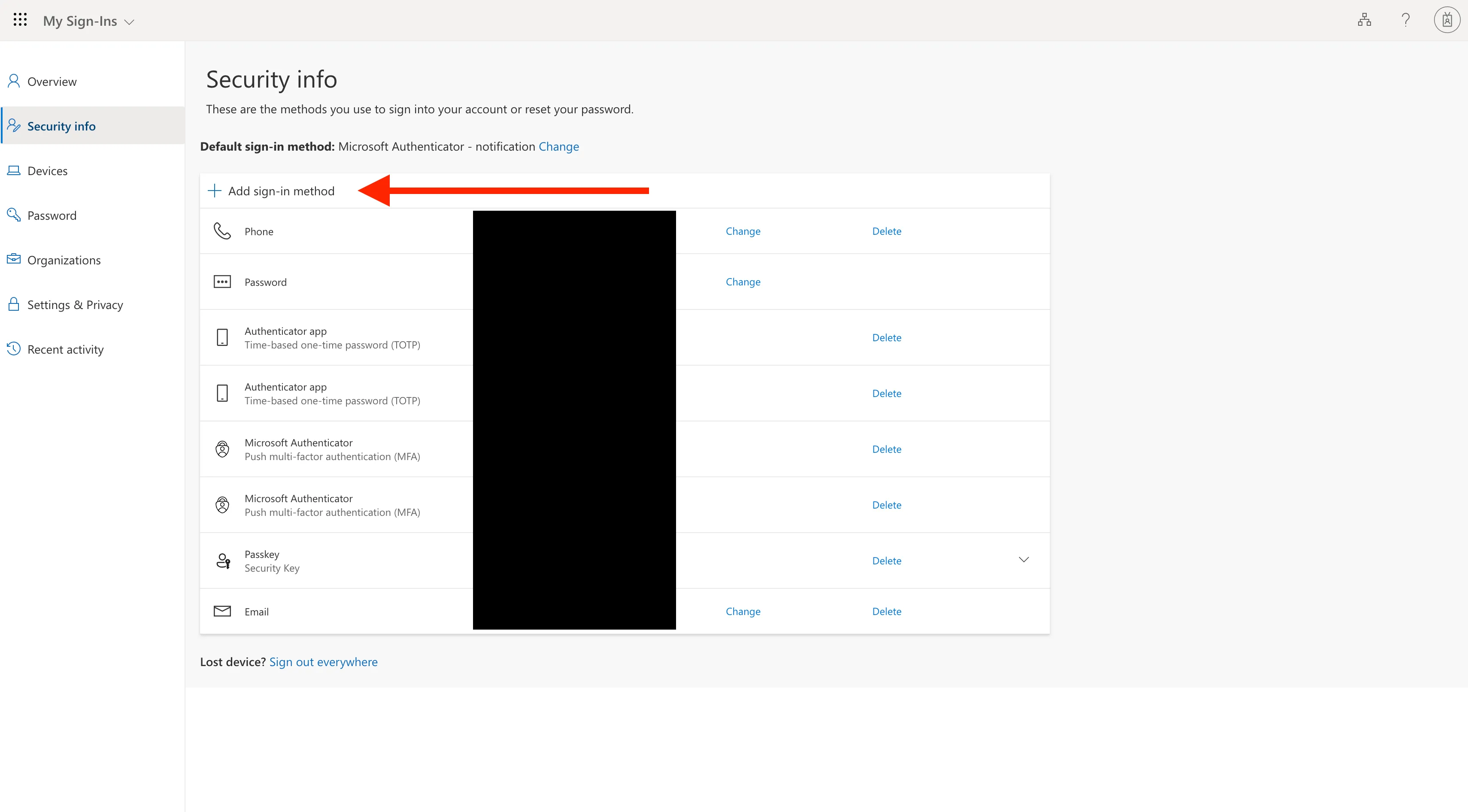Viewport: 1468px width, 812px height.
Task: Click the organization chart icon in header
Action: click(x=1364, y=20)
